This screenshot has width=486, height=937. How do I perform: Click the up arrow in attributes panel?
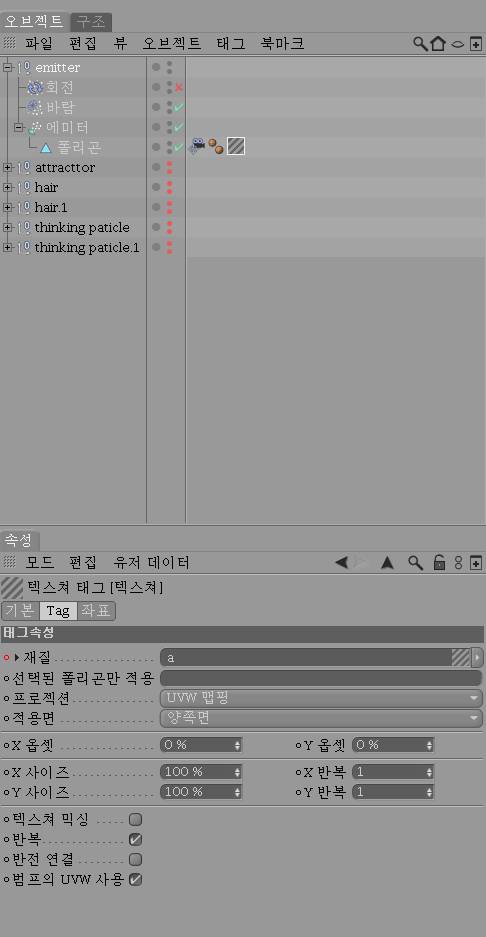387,562
